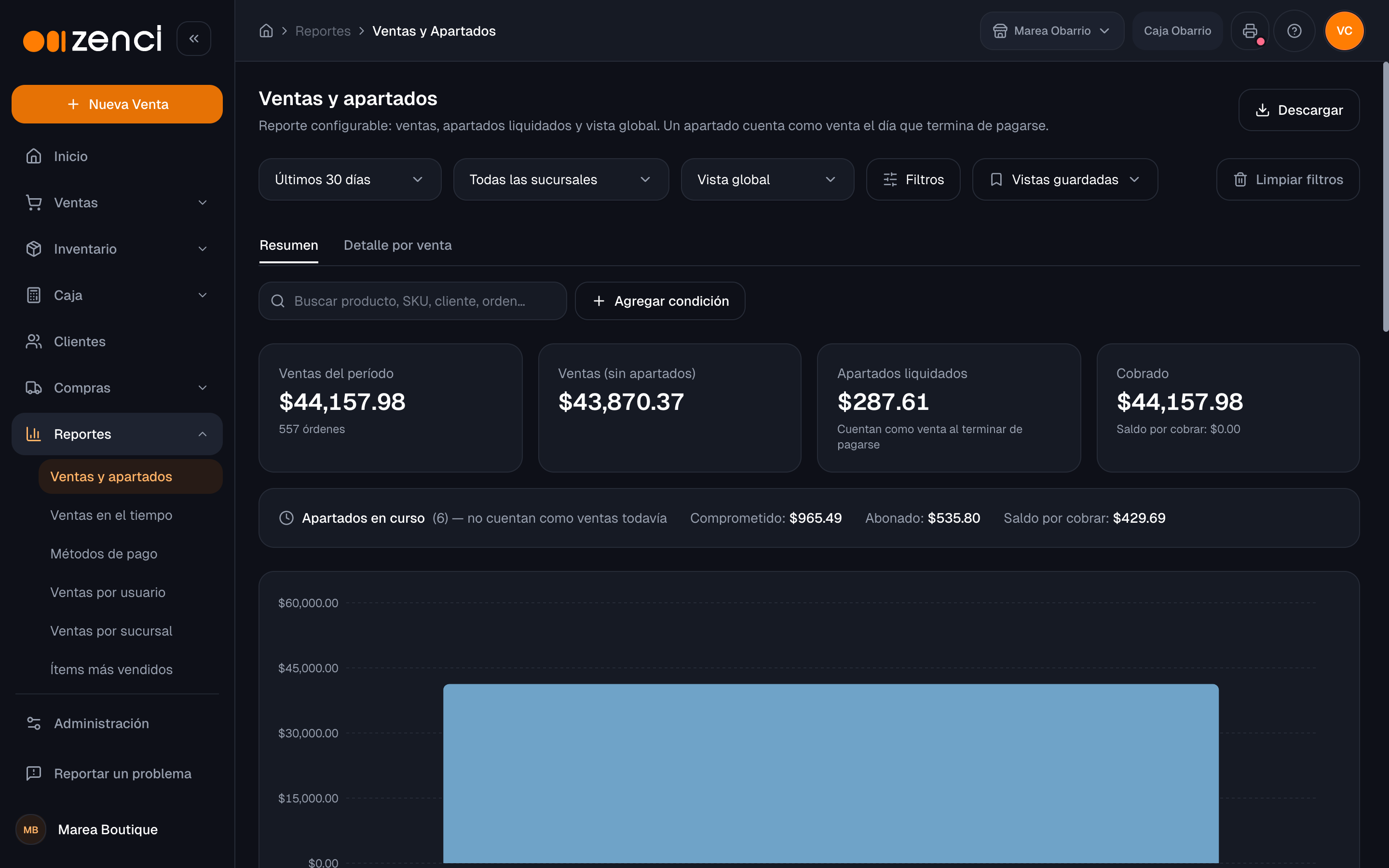This screenshot has height=868, width=1389.
Task: Open the Ventas en el tiempo report
Action: (130, 515)
